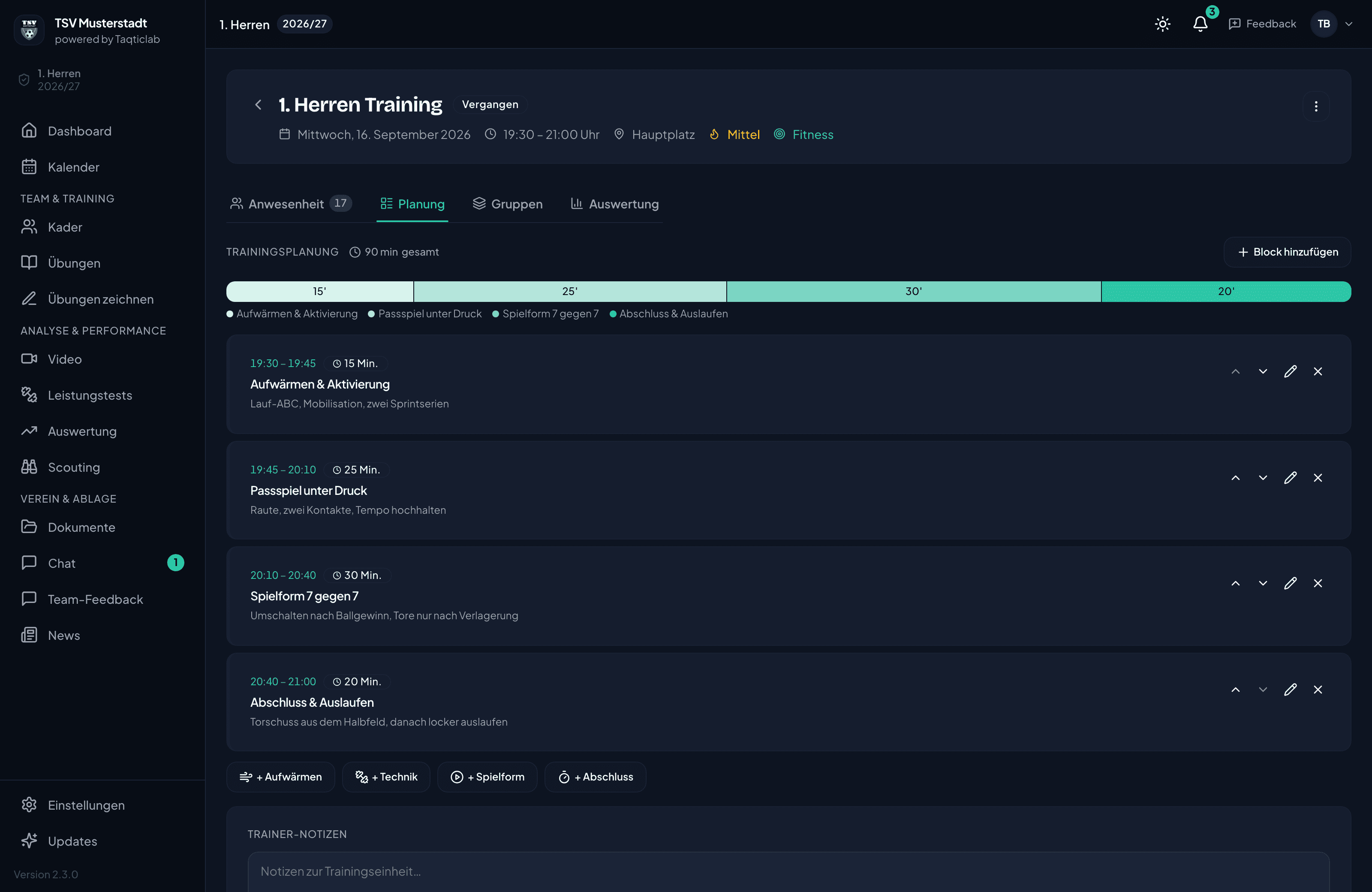Expand the TB user account menu
1372x892 pixels.
pyautogui.click(x=1331, y=24)
